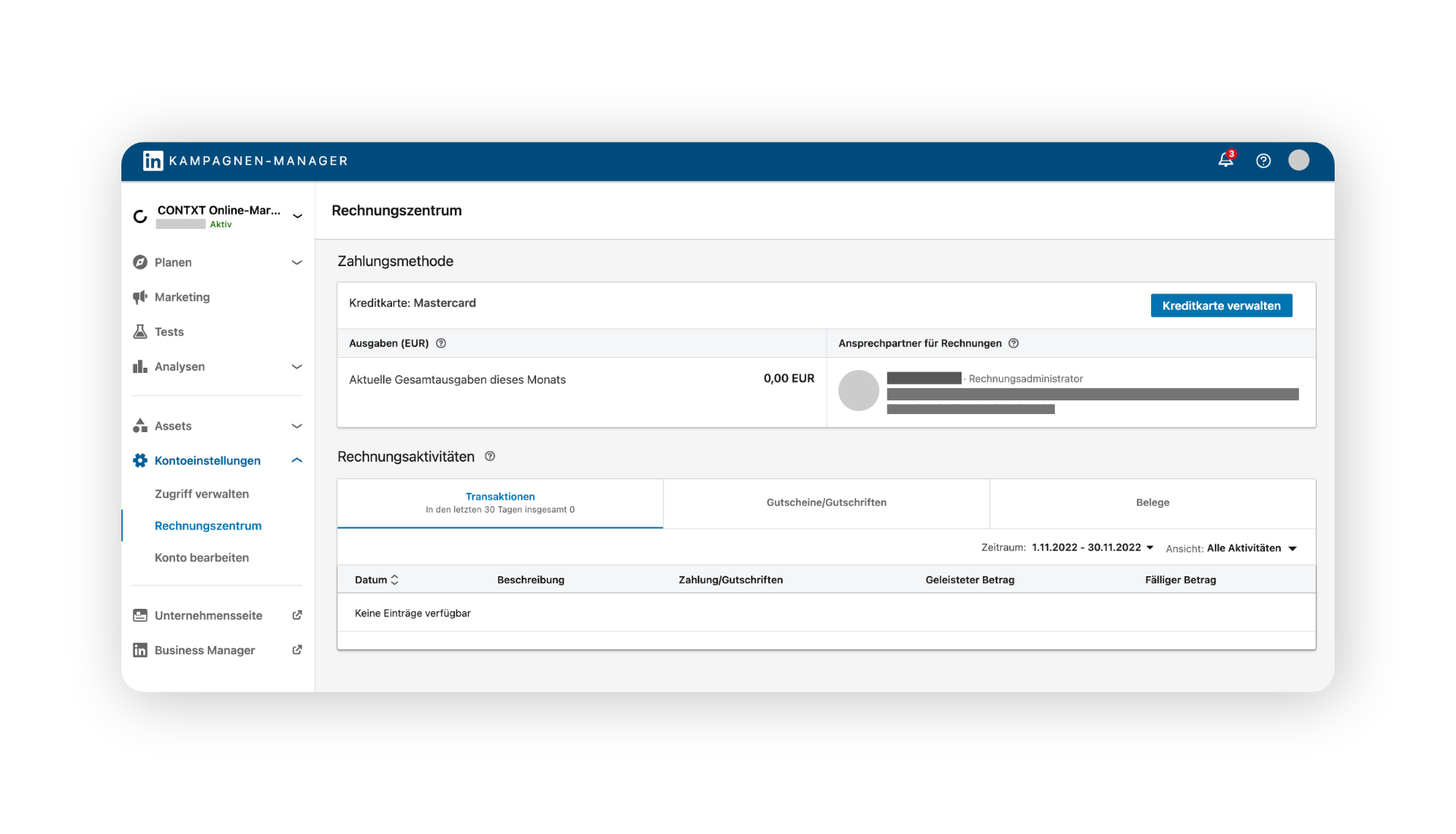Open the Ansicht Alle Aktivitäten dropdown

tap(1252, 548)
